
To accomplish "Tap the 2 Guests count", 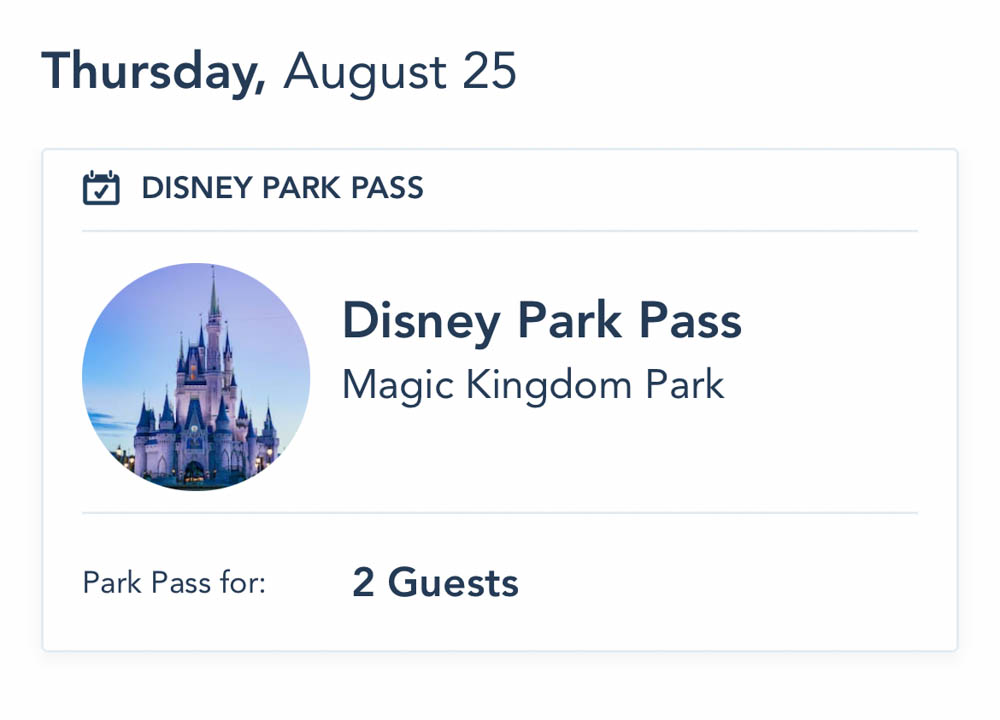I will coord(435,582).
